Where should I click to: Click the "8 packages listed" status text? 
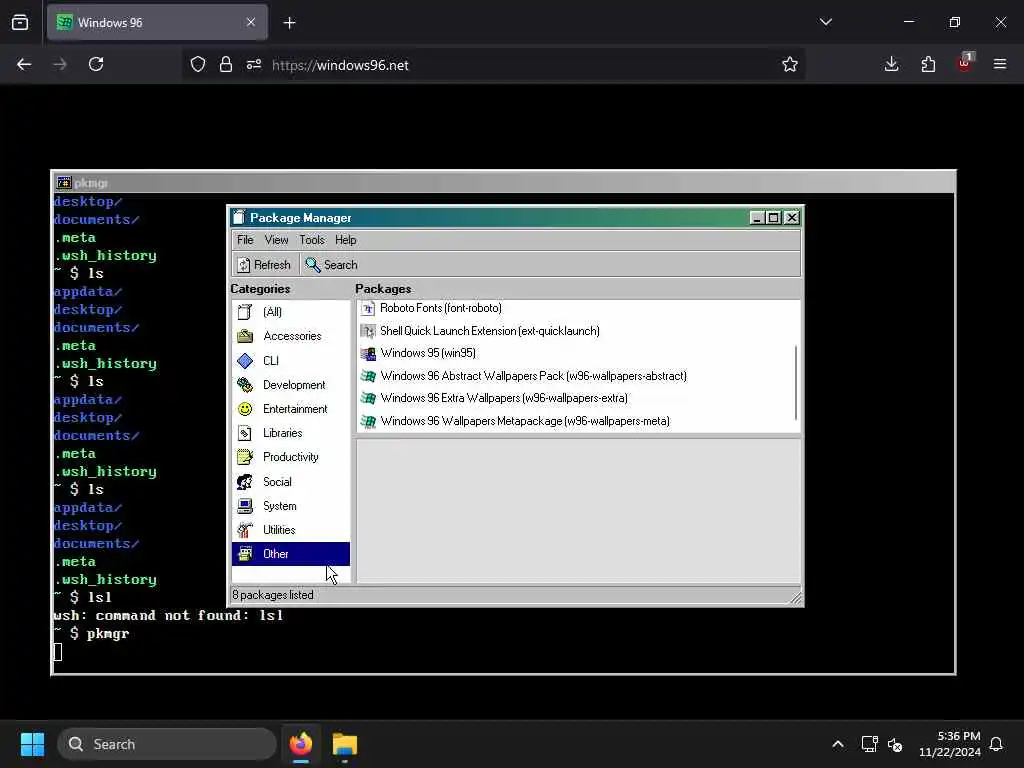pos(273,595)
